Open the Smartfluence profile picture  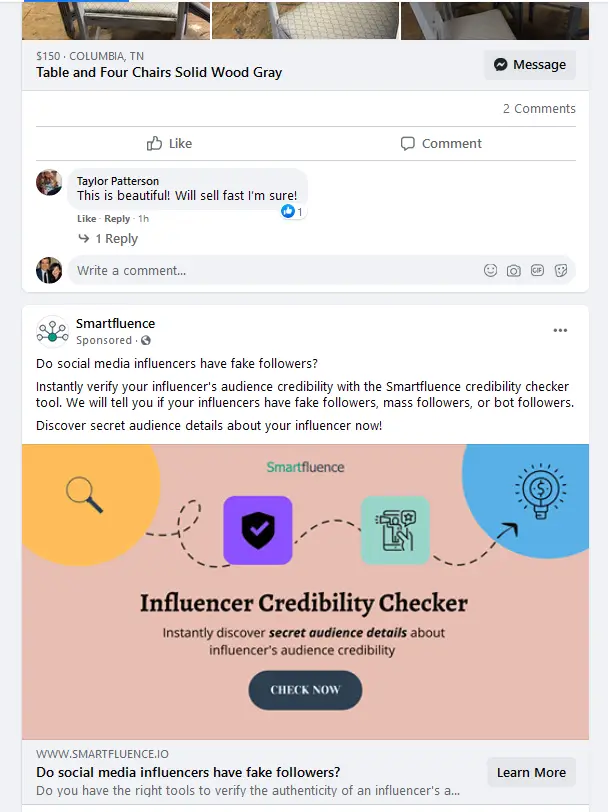tap(51, 329)
